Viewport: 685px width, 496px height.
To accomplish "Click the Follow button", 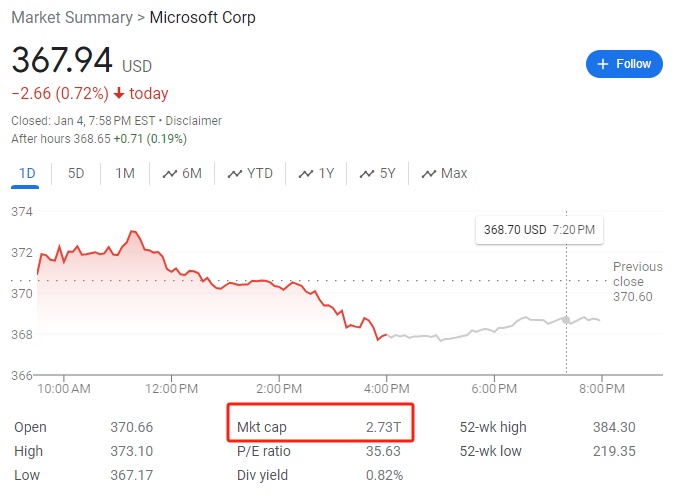I will (624, 63).
